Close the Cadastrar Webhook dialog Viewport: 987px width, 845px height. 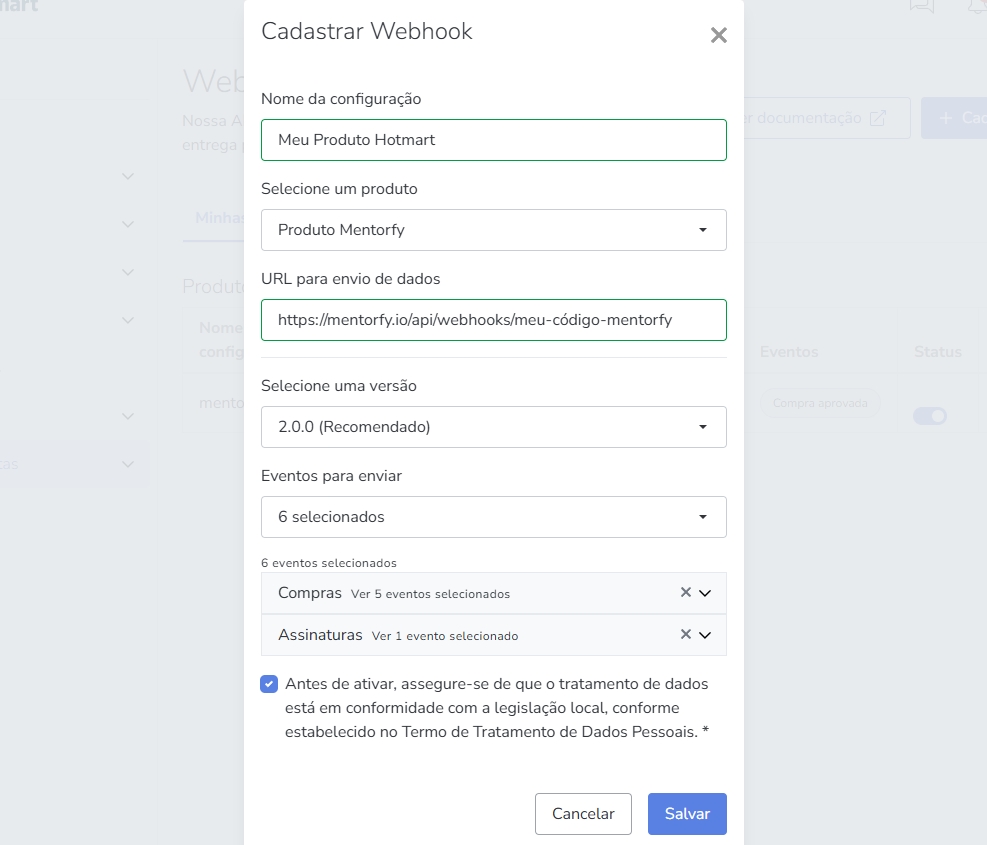pyautogui.click(x=718, y=35)
